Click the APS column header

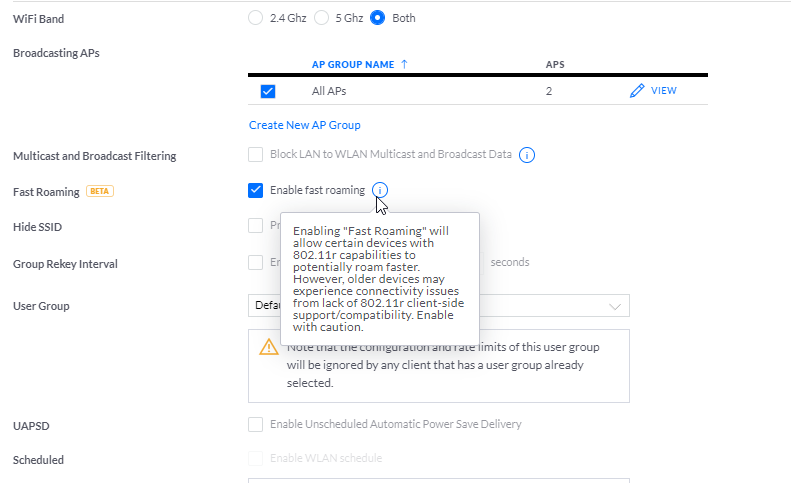pos(555,64)
